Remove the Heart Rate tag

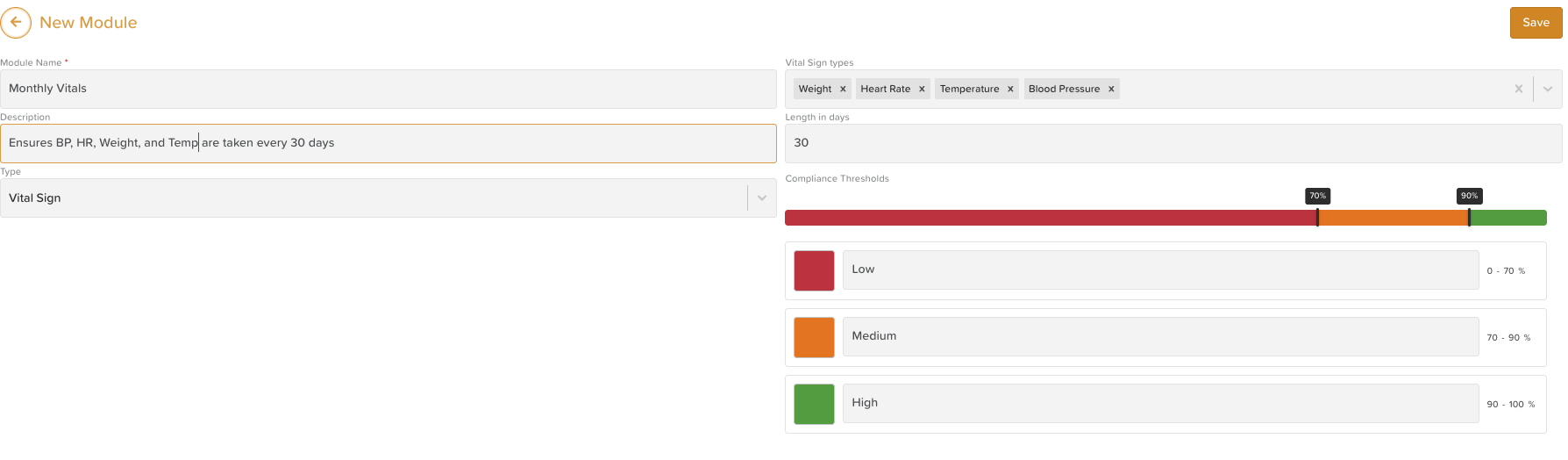click(x=922, y=89)
